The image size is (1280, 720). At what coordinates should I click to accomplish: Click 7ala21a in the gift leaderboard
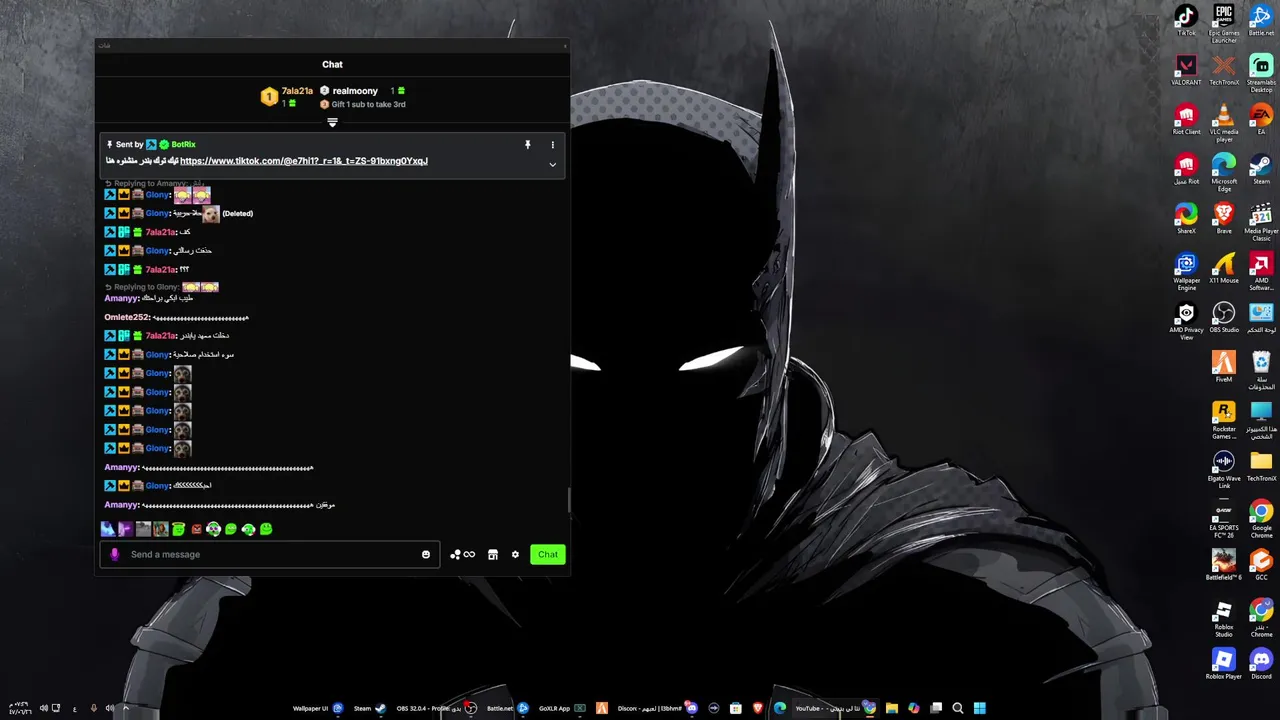[297, 91]
